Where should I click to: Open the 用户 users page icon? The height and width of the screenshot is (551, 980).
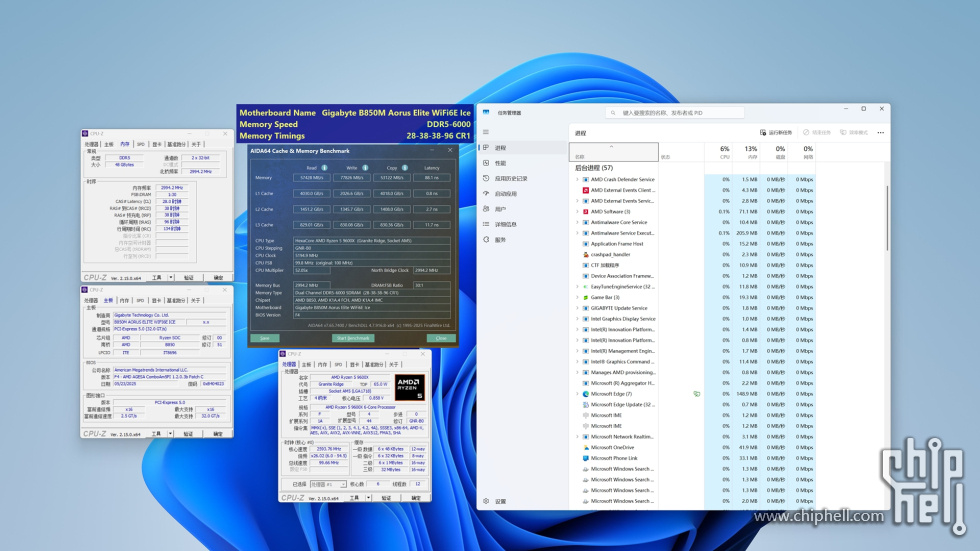(x=486, y=209)
